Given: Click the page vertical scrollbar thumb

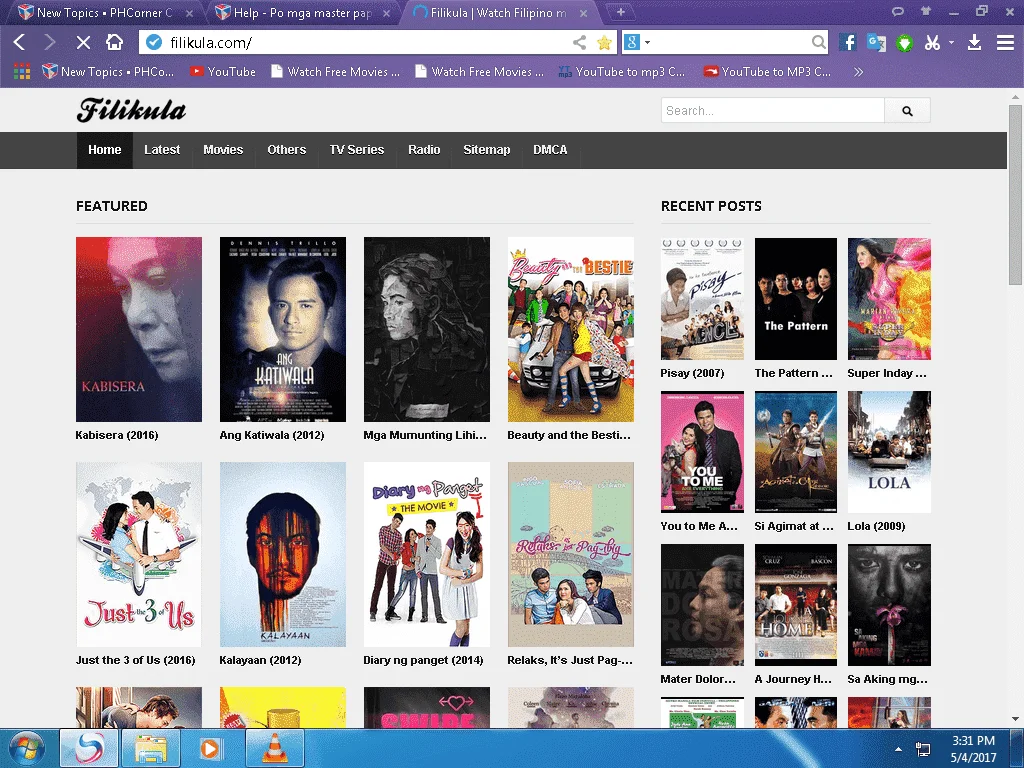Looking at the screenshot, I should pyautogui.click(x=1015, y=196).
